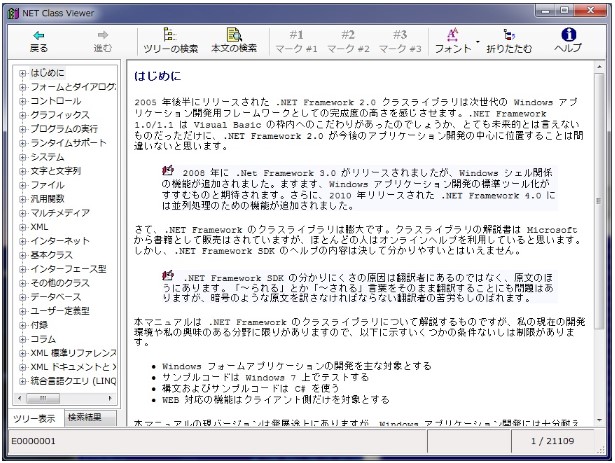Click the note icon beside 2008 年に

[x=168, y=171]
